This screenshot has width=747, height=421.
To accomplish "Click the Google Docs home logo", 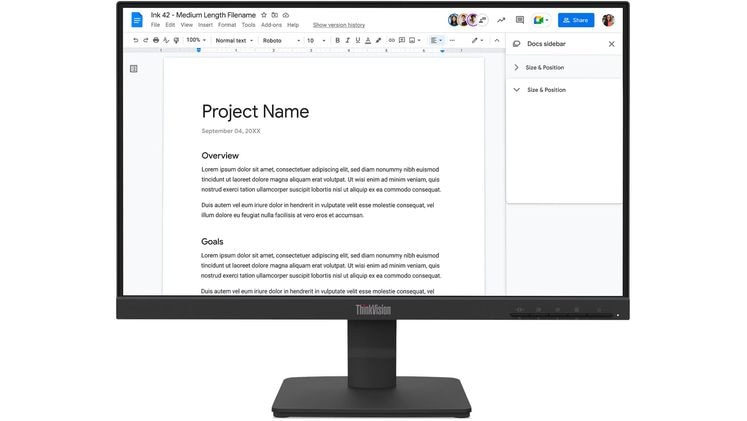I will click(137, 20).
